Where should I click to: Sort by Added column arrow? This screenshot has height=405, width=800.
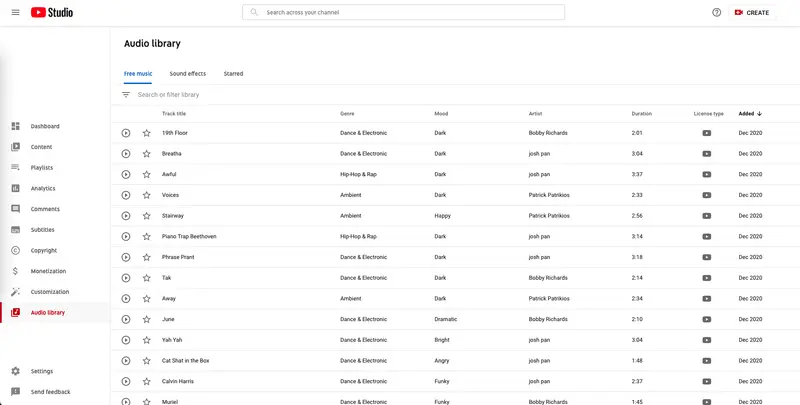coord(759,114)
